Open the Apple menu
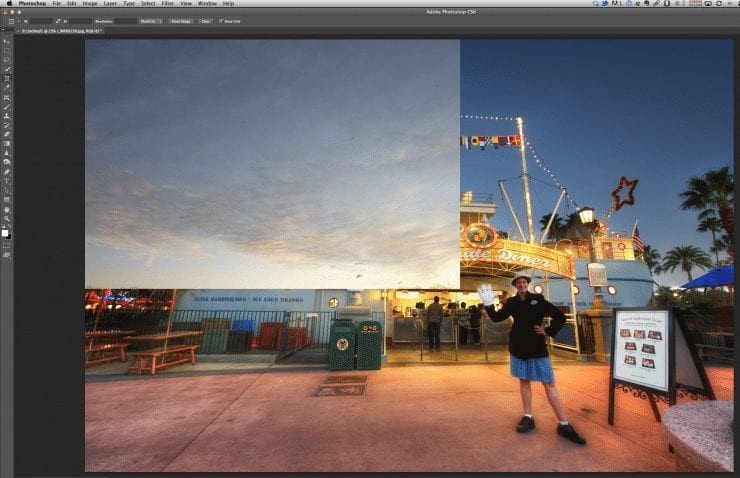The image size is (740, 478). pos(9,3)
